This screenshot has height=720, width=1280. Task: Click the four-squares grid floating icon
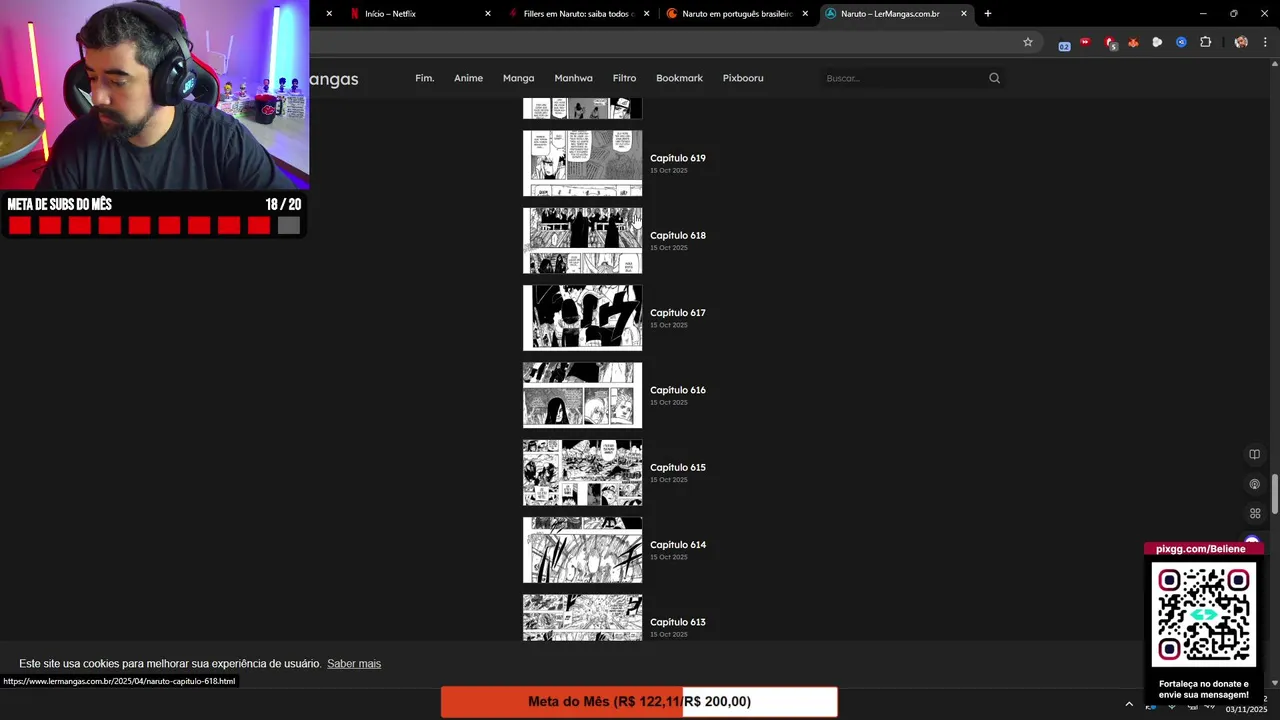[1254, 514]
